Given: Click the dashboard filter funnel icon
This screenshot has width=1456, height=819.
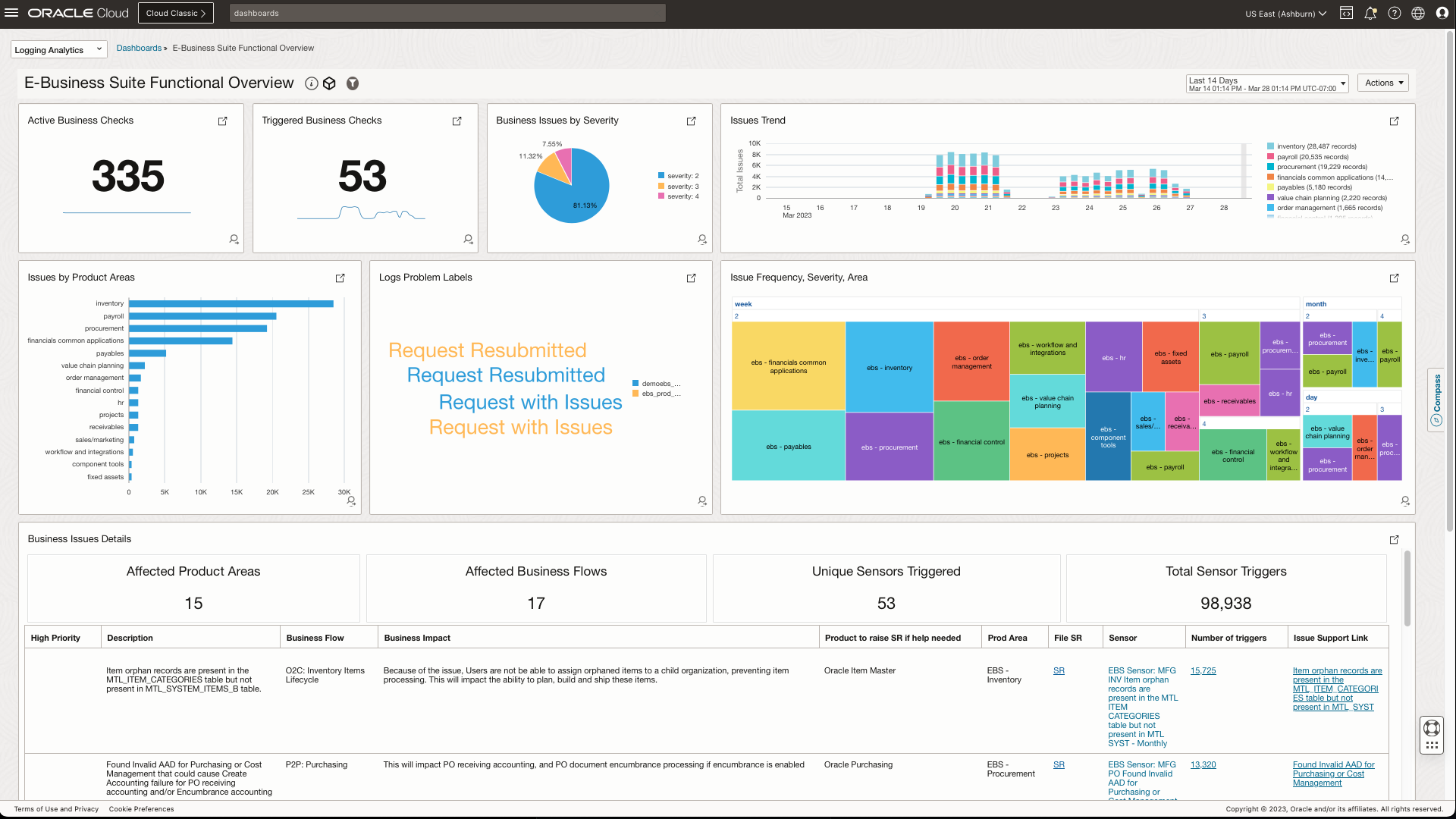Looking at the screenshot, I should point(353,83).
